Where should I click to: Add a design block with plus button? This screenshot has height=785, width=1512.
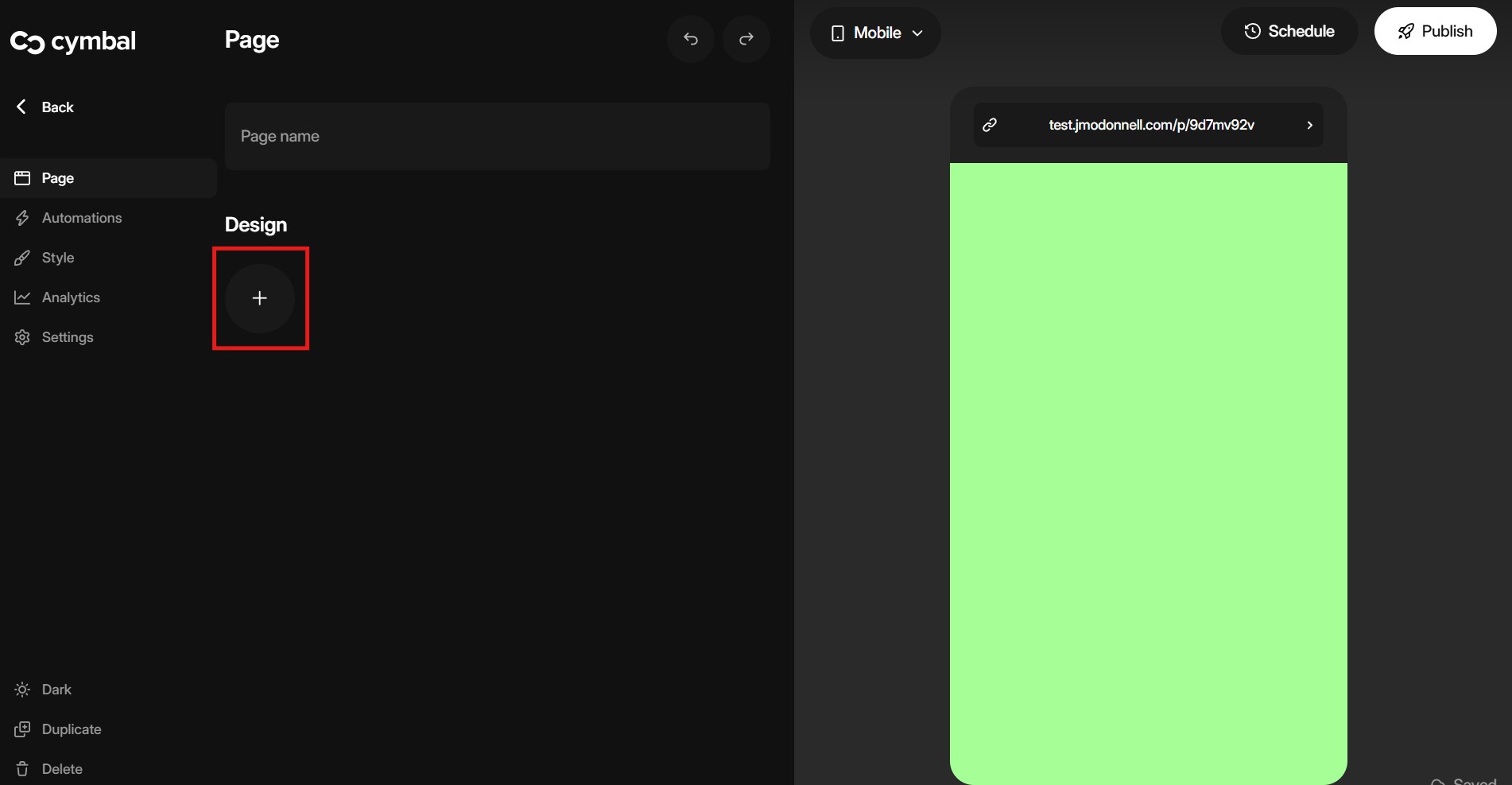pyautogui.click(x=260, y=298)
